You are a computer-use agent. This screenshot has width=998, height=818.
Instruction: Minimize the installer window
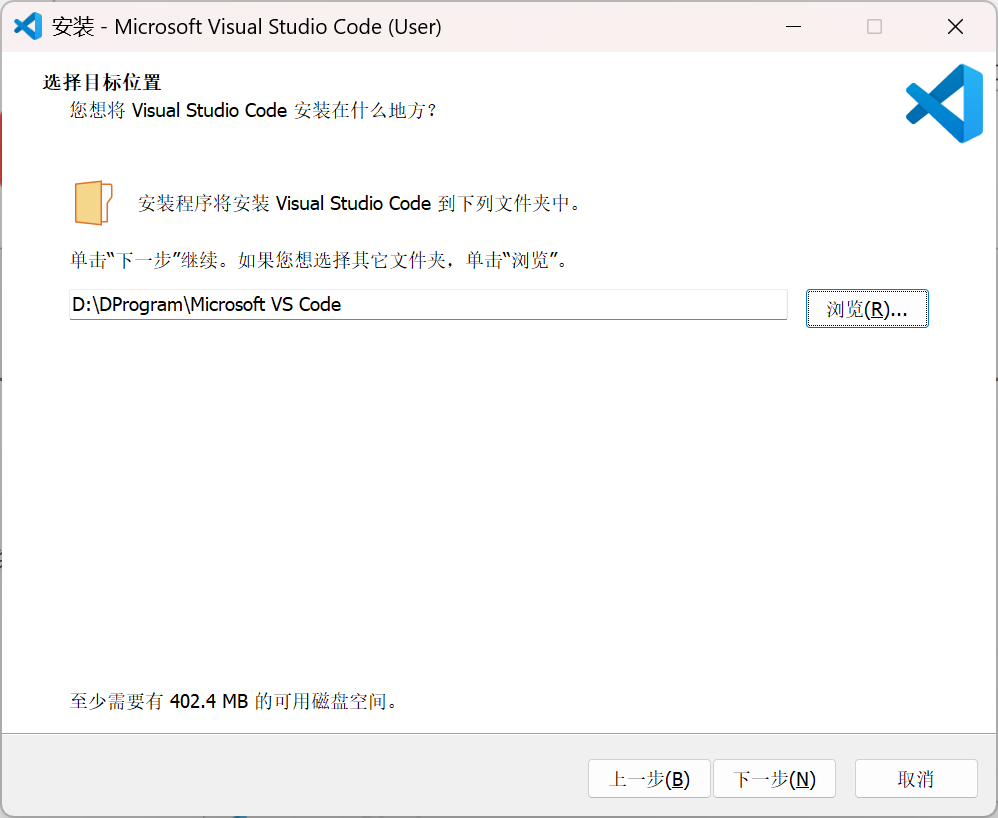coord(793,27)
